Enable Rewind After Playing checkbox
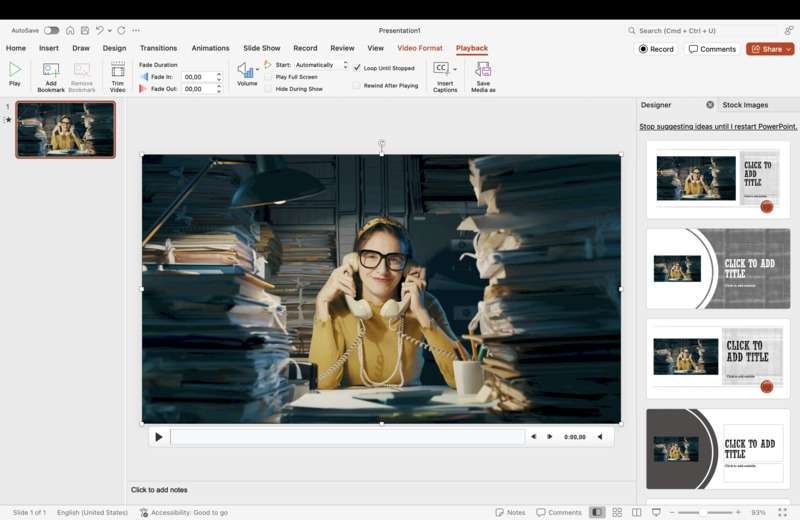The width and height of the screenshot is (800, 520). 357,86
